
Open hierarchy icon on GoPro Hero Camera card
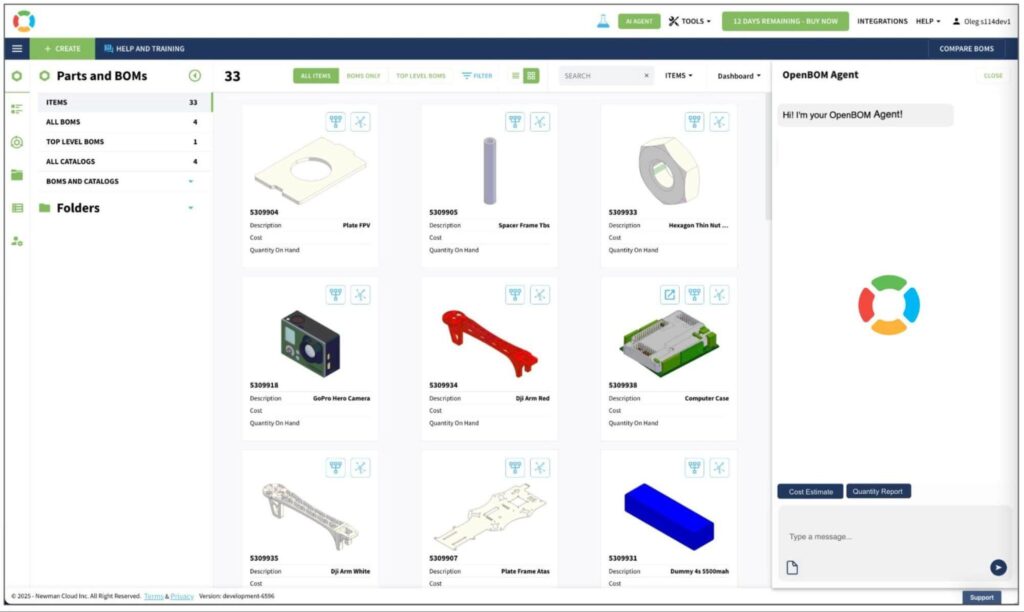click(x=336, y=295)
